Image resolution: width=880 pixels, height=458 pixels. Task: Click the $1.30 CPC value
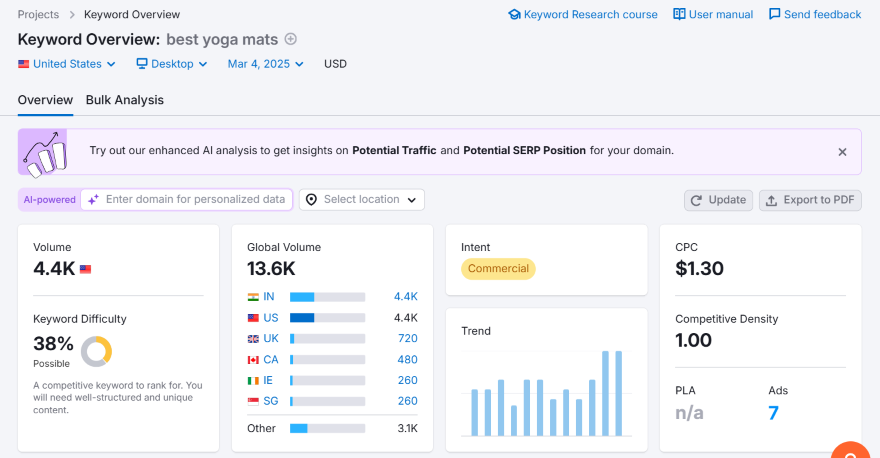click(x=699, y=269)
